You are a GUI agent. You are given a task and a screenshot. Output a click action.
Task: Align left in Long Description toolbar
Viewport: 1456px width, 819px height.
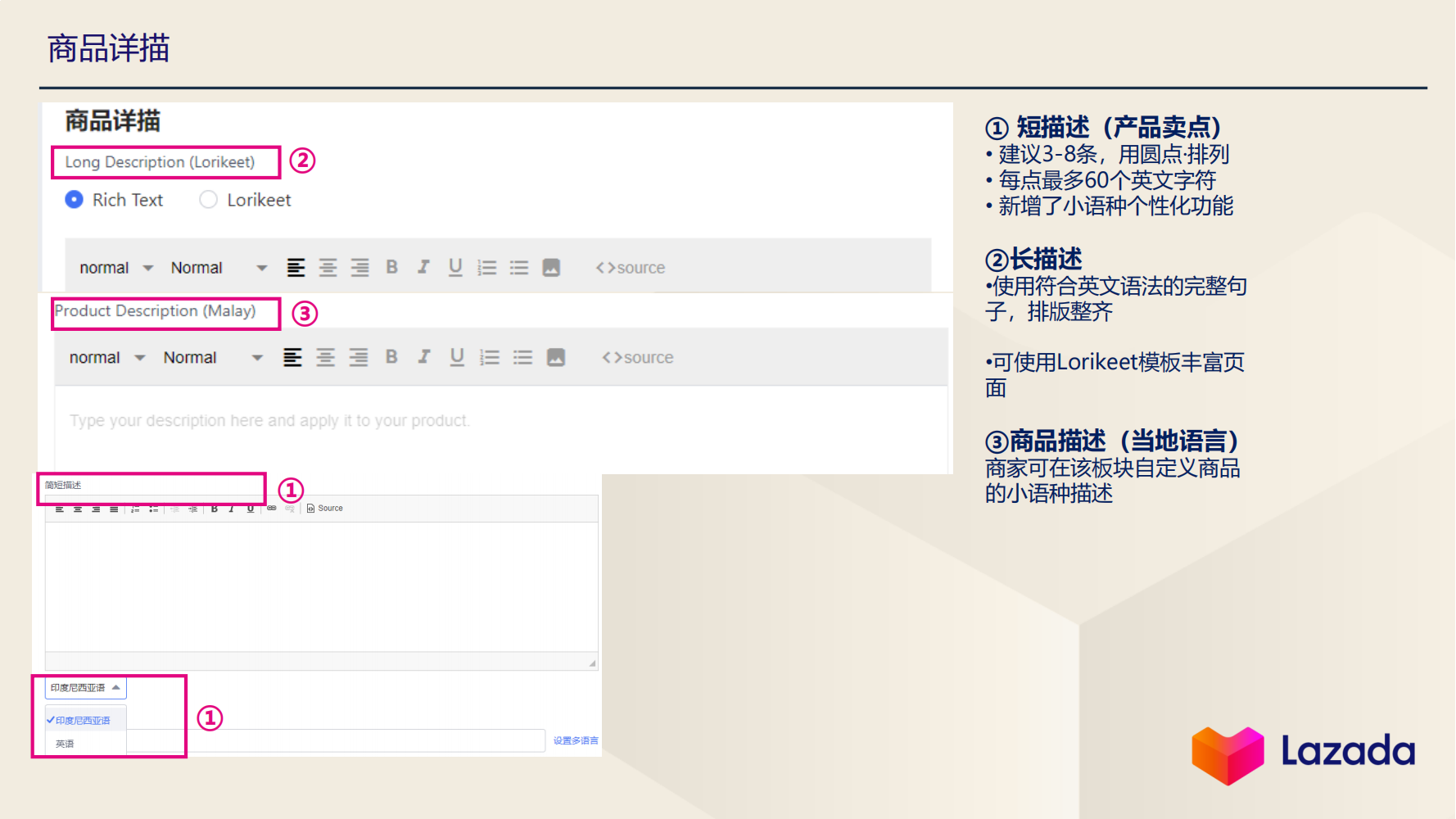coord(296,268)
